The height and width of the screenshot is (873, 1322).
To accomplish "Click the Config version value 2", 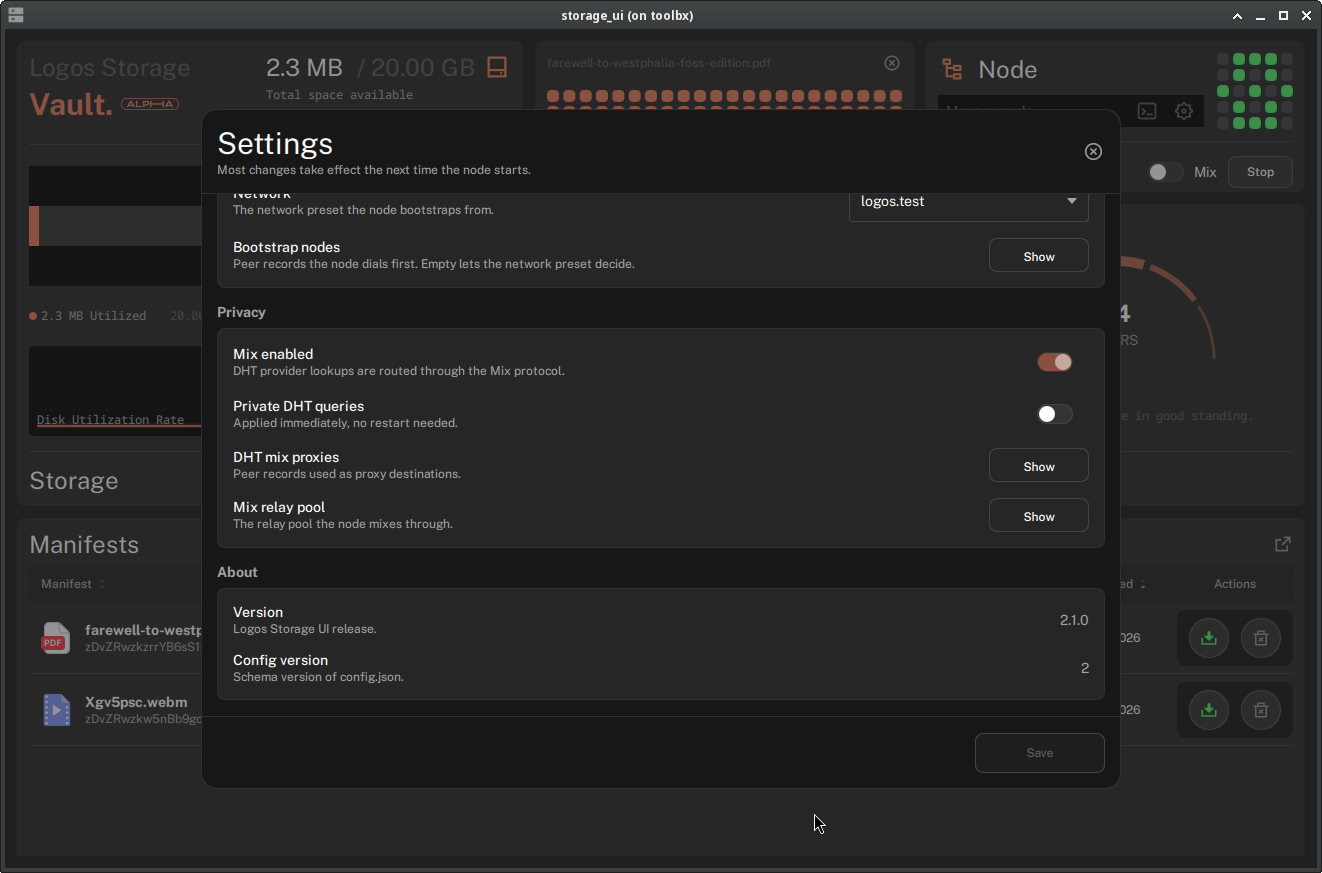I will [1085, 668].
